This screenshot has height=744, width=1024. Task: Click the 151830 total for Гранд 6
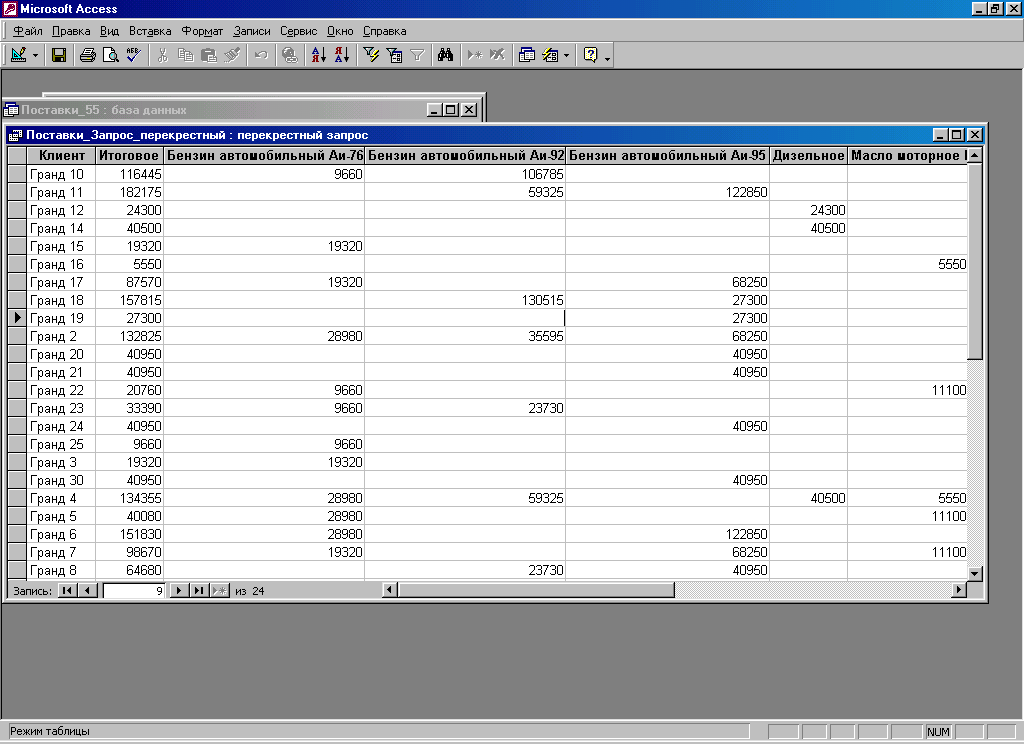point(129,534)
